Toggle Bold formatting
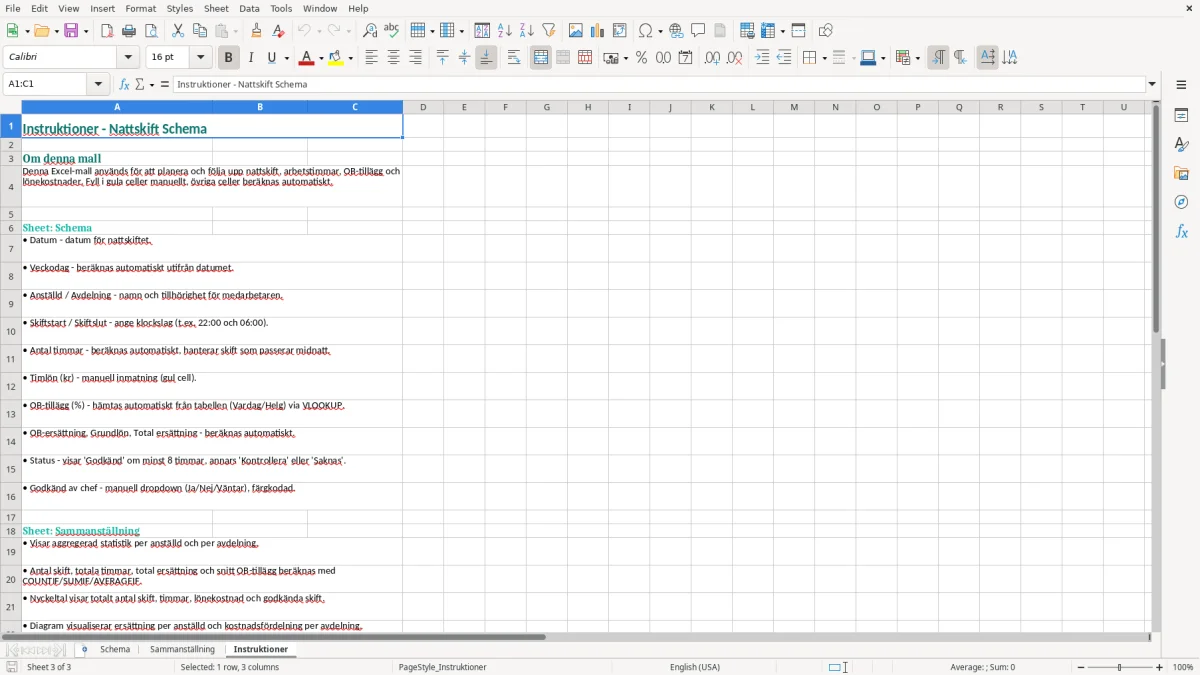This screenshot has width=1200, height=675. pos(228,58)
